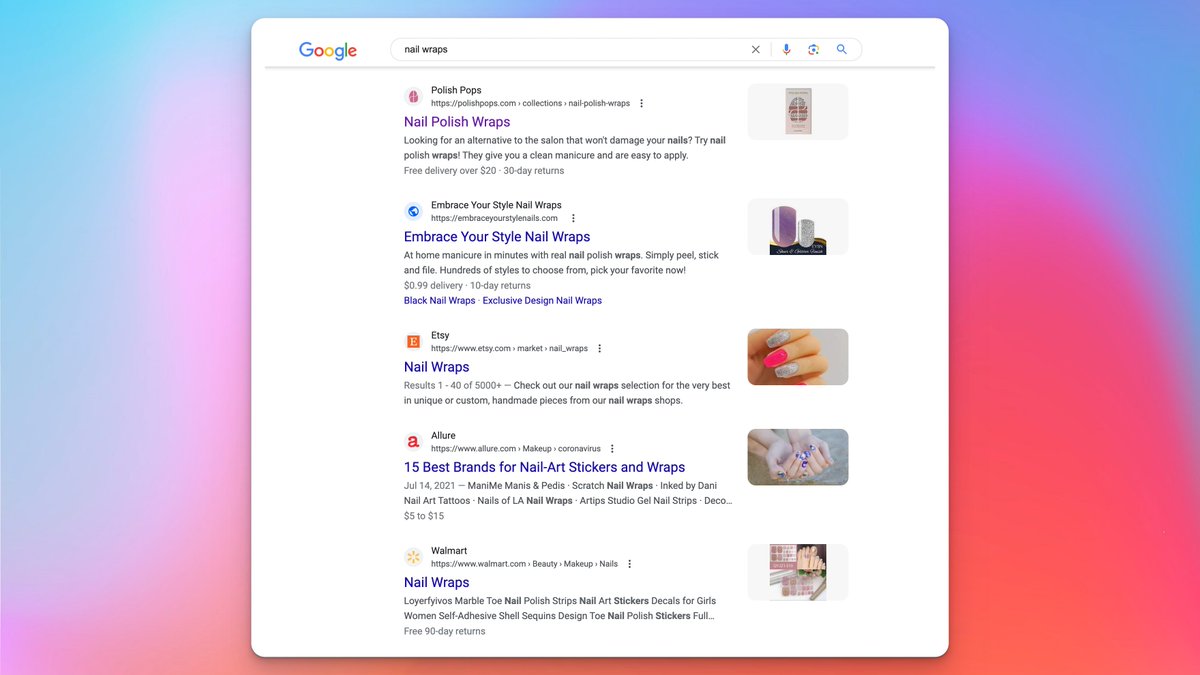The height and width of the screenshot is (675, 1200).
Task: Click the Embrace Your Style globe favicon
Action: point(413,212)
